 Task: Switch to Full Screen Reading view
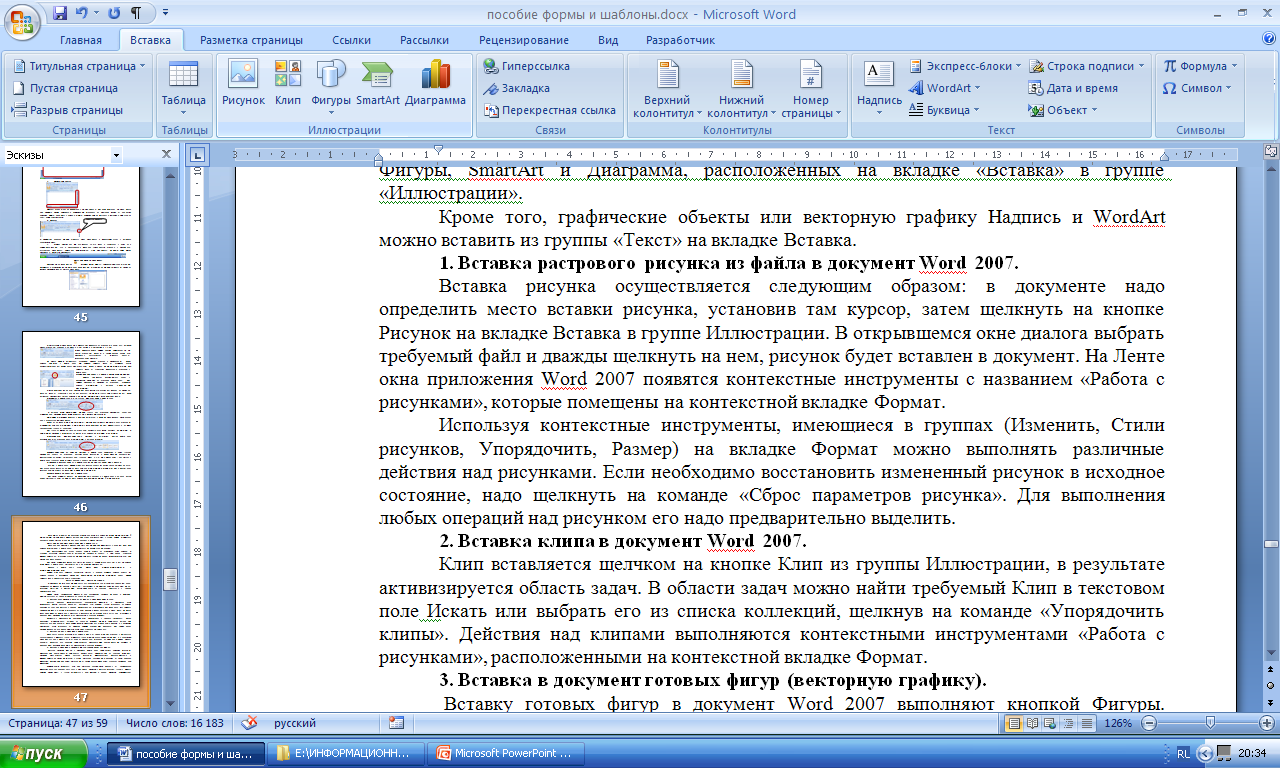(1033, 723)
